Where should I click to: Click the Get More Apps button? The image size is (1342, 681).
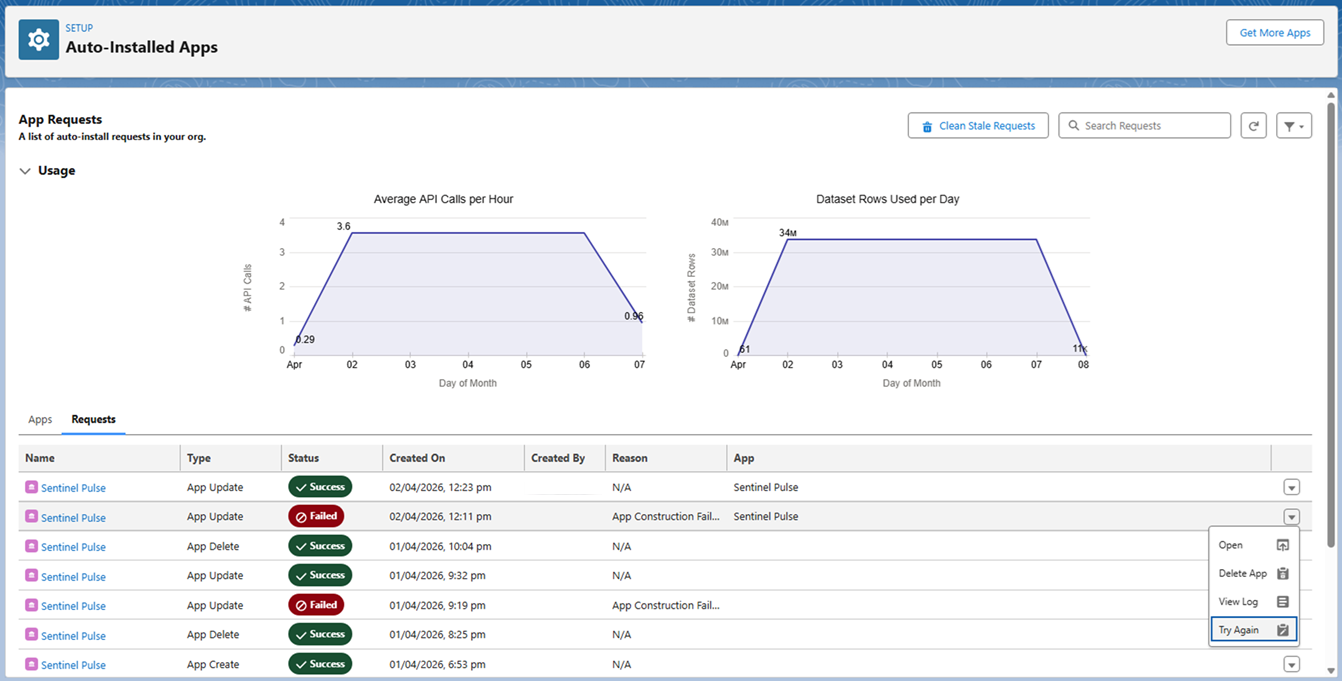(1274, 33)
